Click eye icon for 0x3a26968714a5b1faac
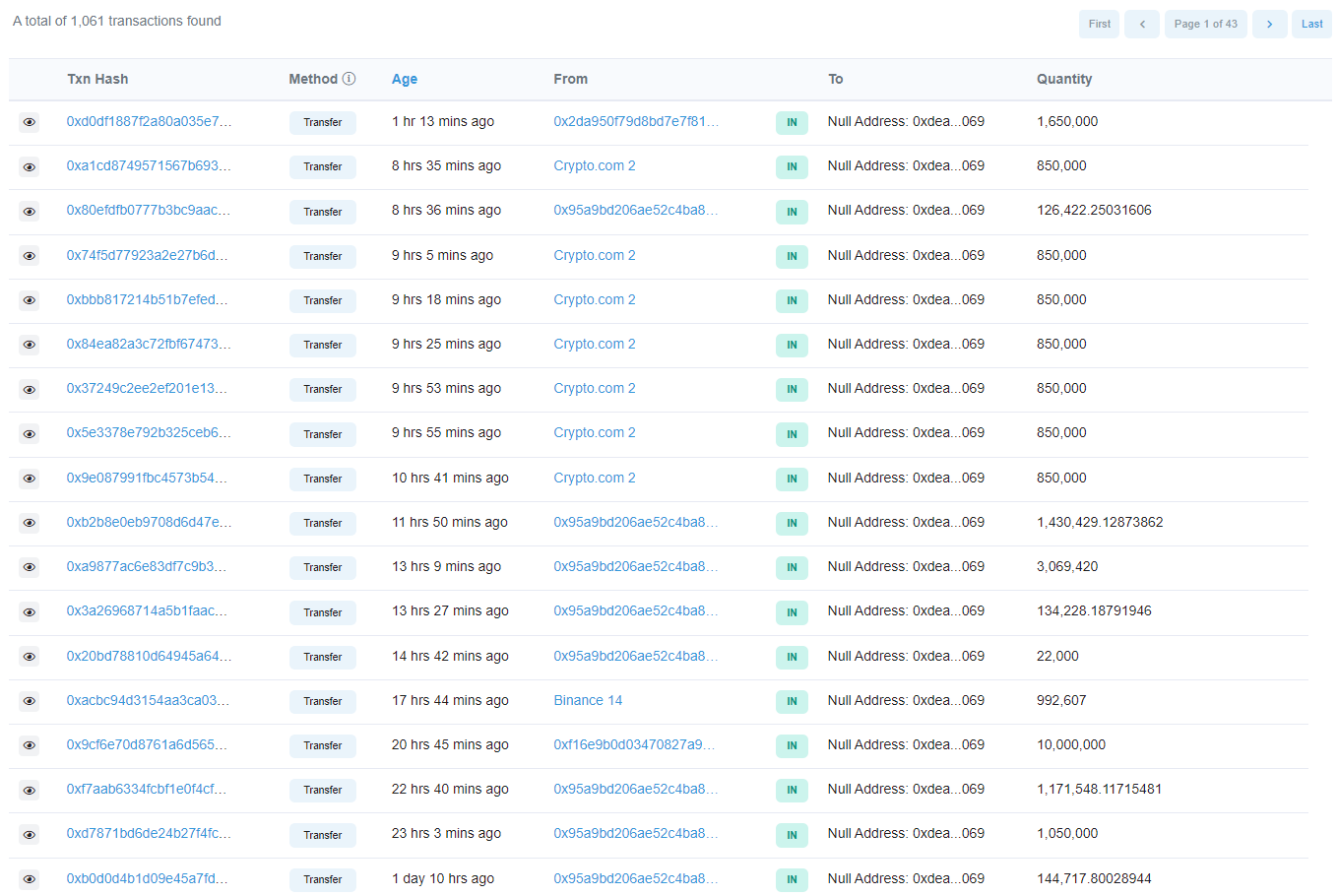The width and height of the screenshot is (1338, 896). (x=30, y=612)
